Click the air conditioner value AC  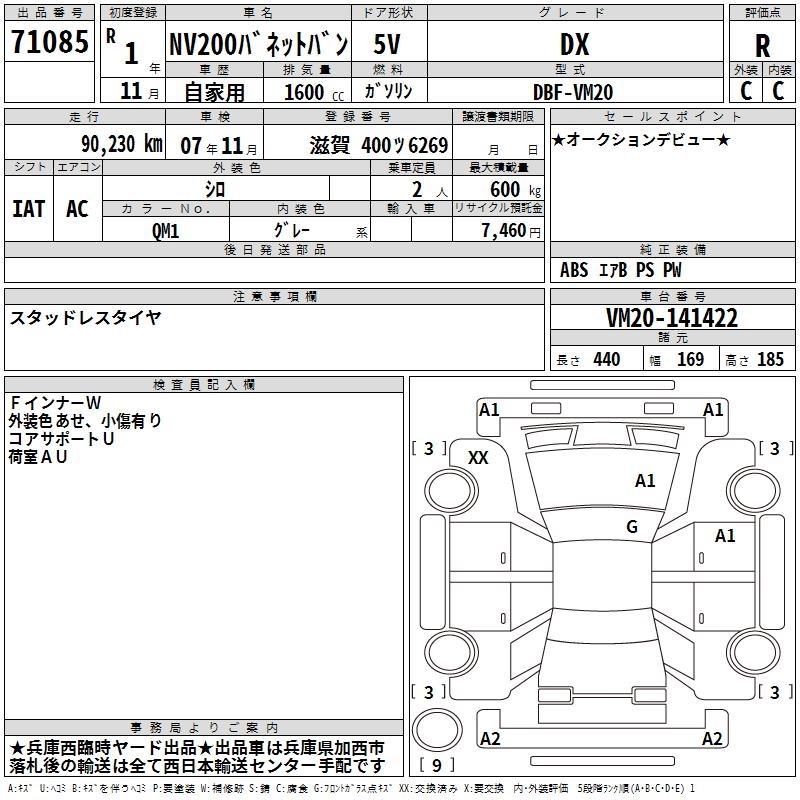(x=78, y=209)
